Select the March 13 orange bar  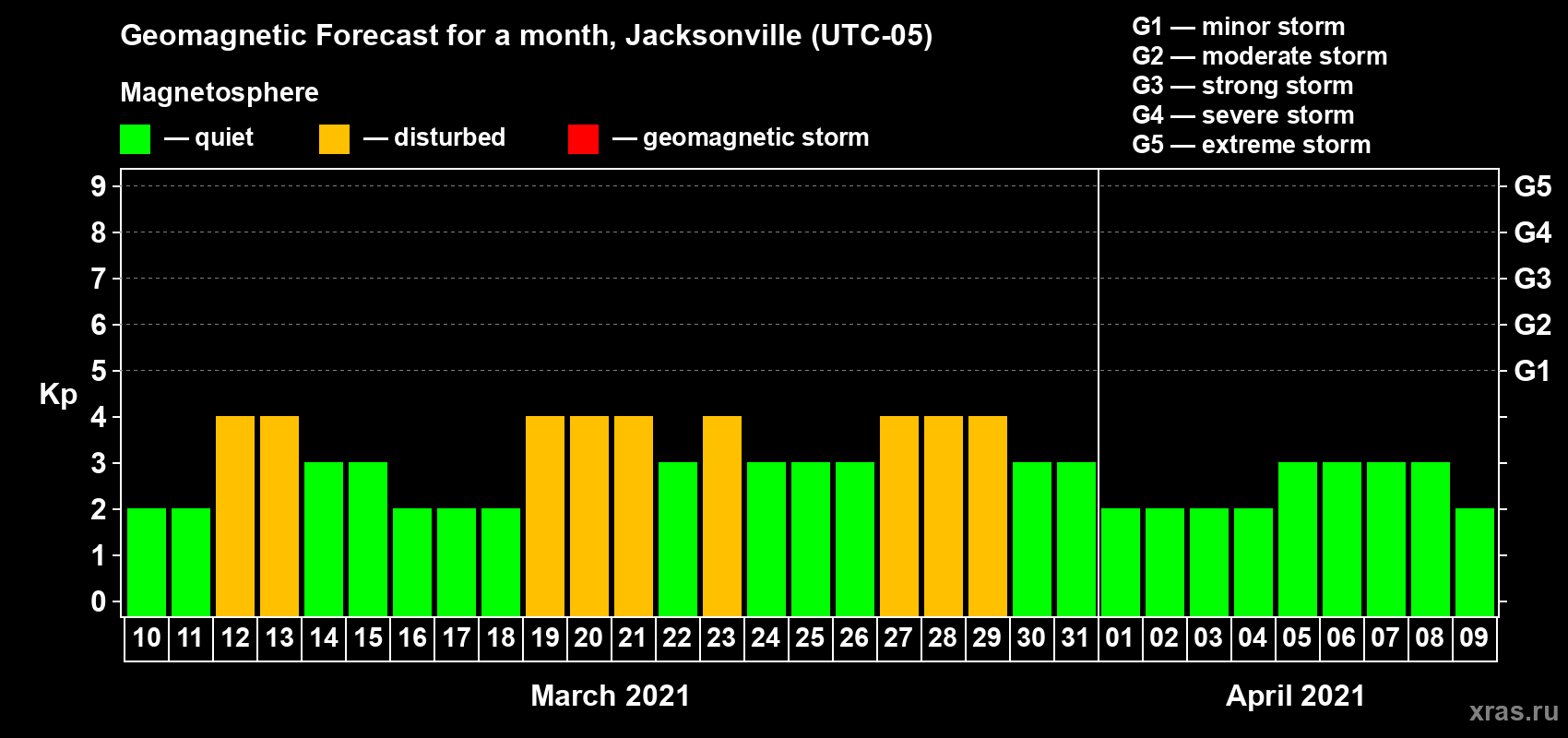click(279, 516)
